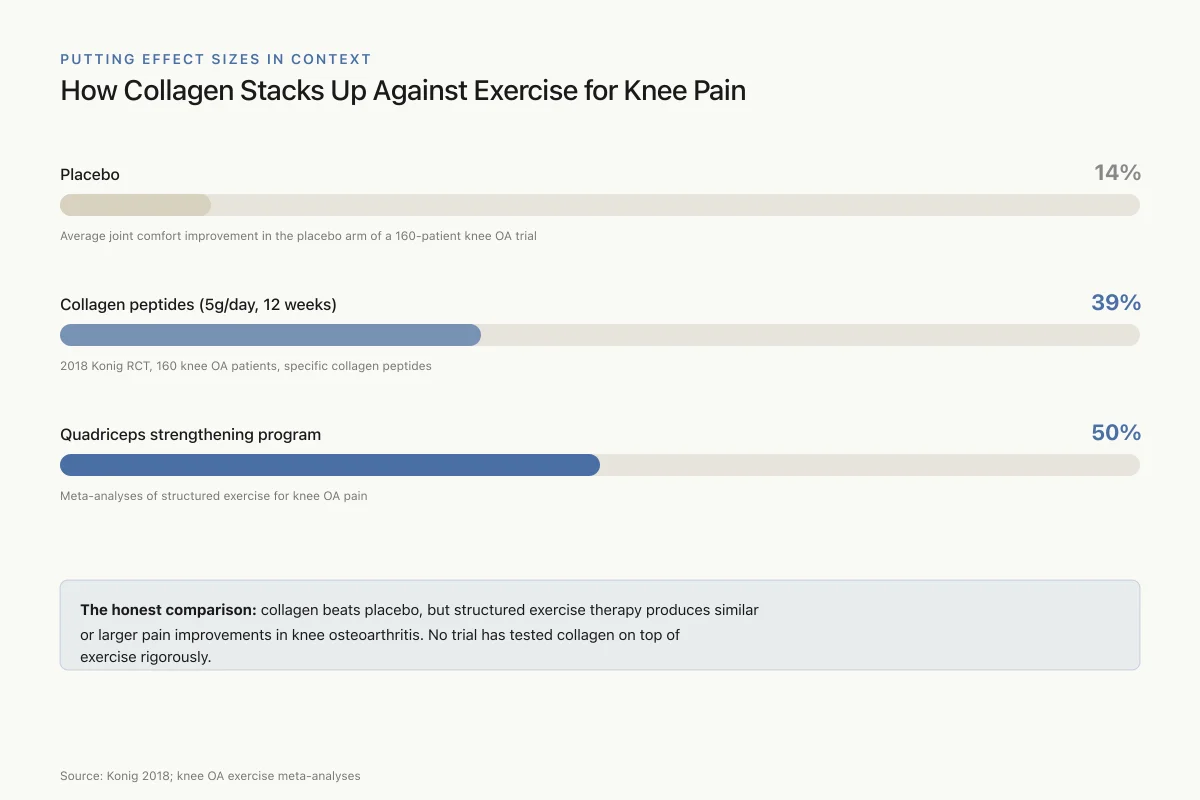The width and height of the screenshot is (1200, 800).
Task: Click the unfilled track of the Quadriceps bar
Action: (870, 465)
